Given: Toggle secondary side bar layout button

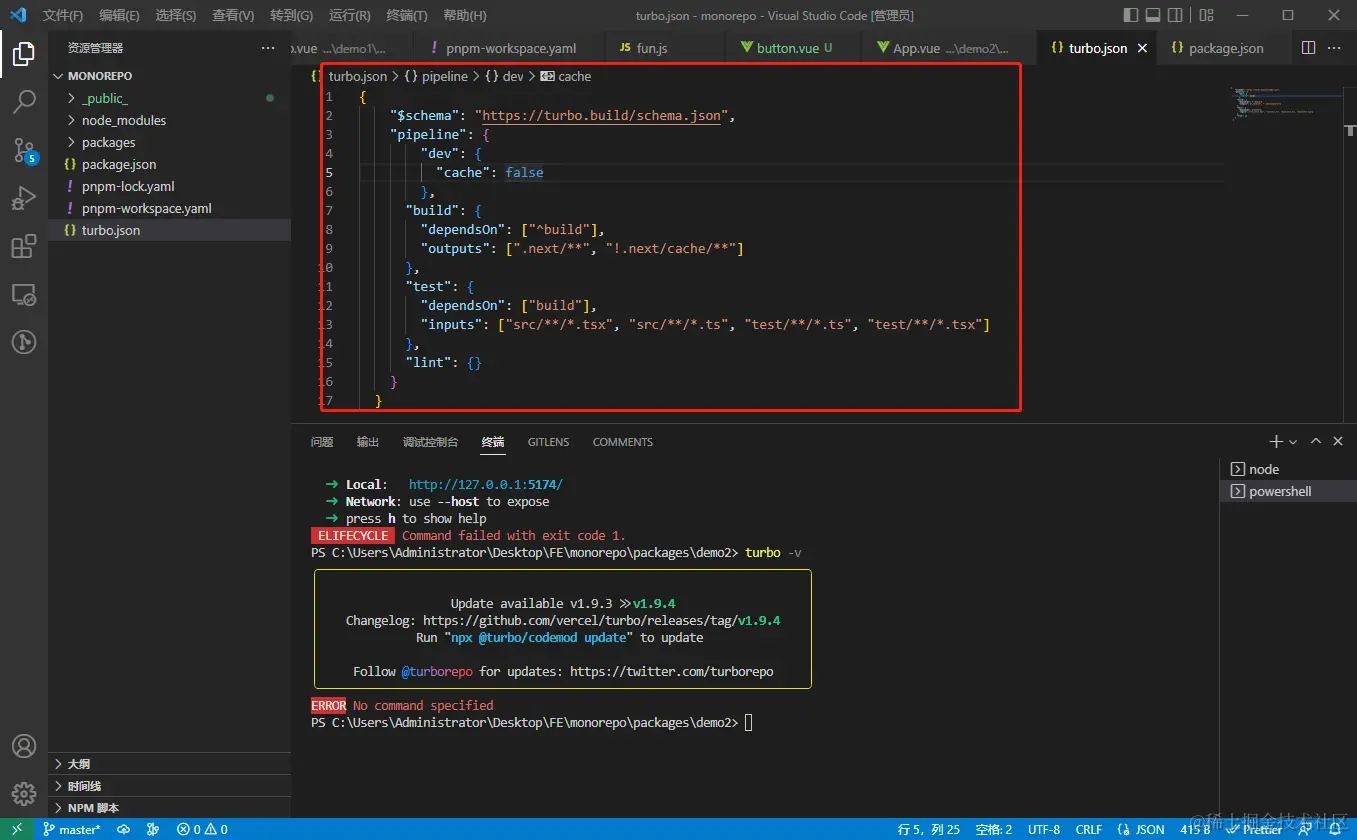Looking at the screenshot, I should coord(1176,15).
